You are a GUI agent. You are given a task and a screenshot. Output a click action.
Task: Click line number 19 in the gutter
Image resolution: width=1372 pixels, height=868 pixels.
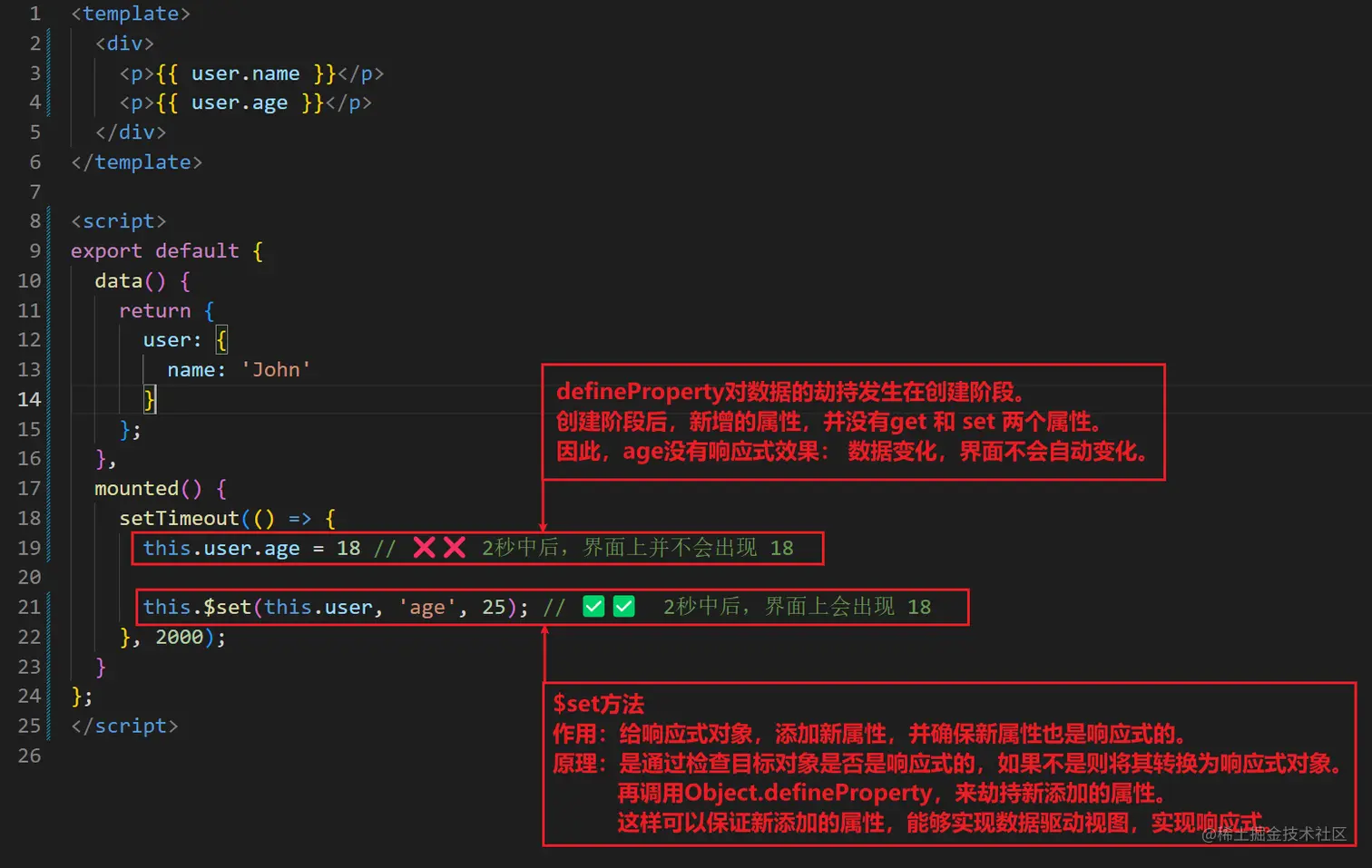tap(29, 548)
